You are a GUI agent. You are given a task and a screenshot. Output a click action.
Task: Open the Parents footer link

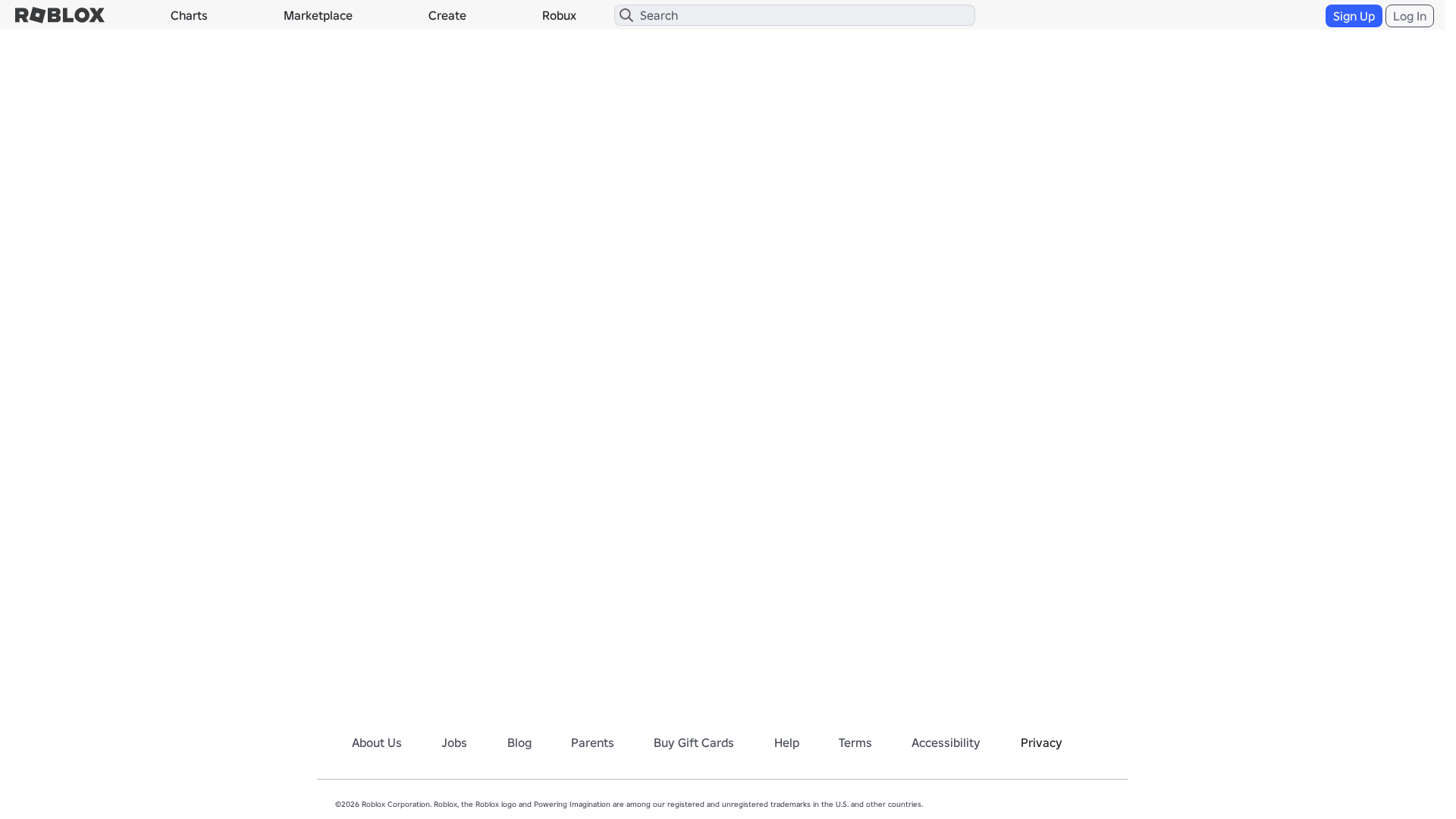tap(592, 742)
